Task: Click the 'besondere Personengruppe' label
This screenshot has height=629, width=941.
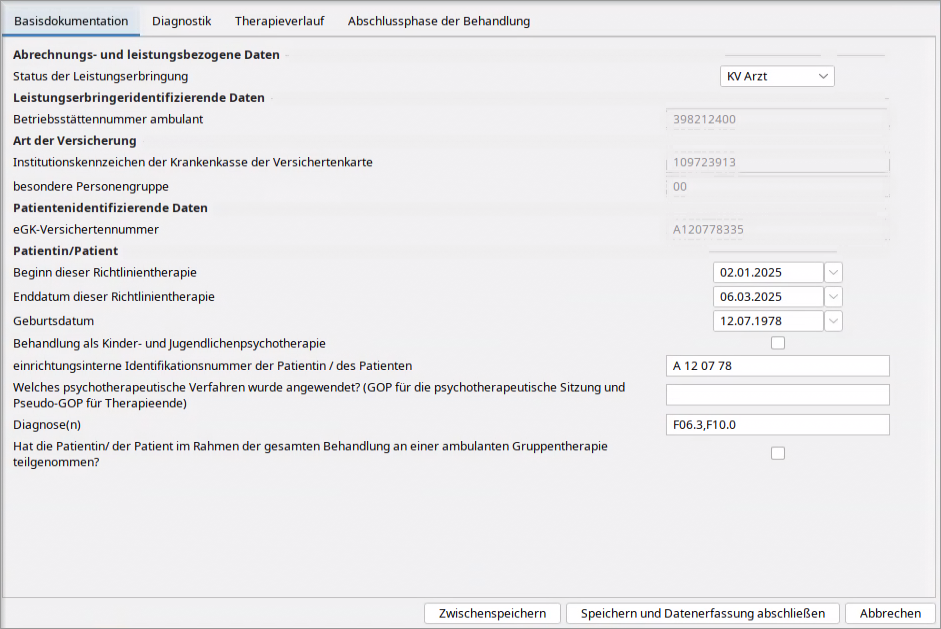Action: (x=91, y=187)
